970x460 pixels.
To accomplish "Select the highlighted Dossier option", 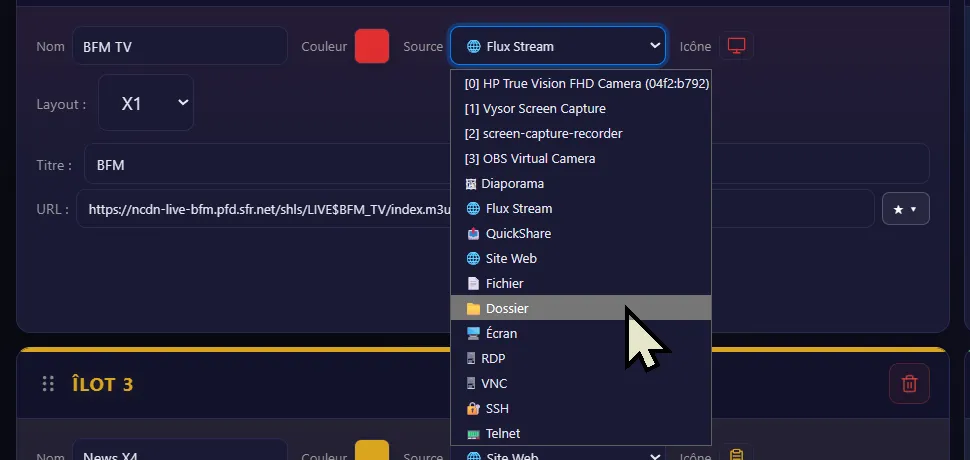I will (x=581, y=309).
